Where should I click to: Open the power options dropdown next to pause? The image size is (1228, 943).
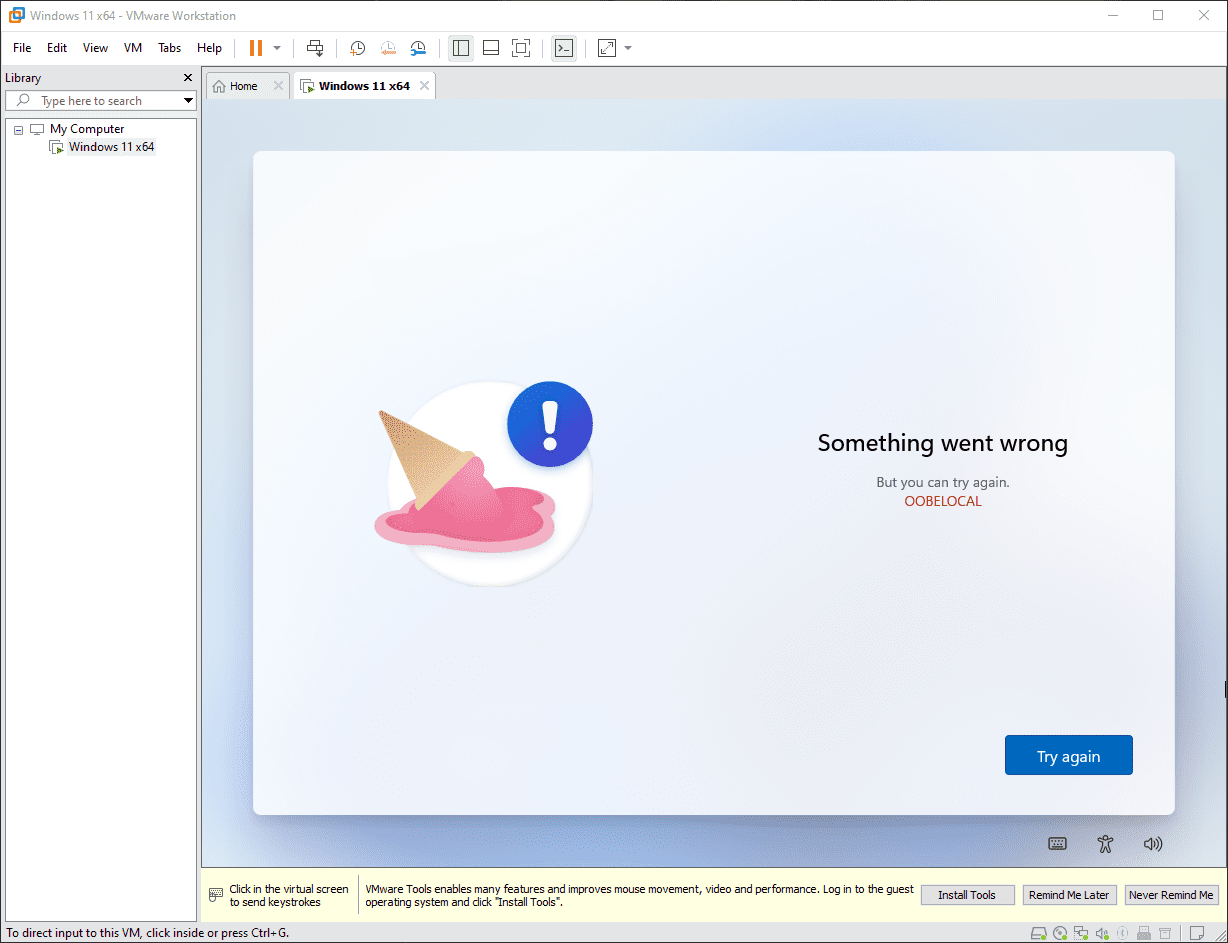pyautogui.click(x=277, y=48)
